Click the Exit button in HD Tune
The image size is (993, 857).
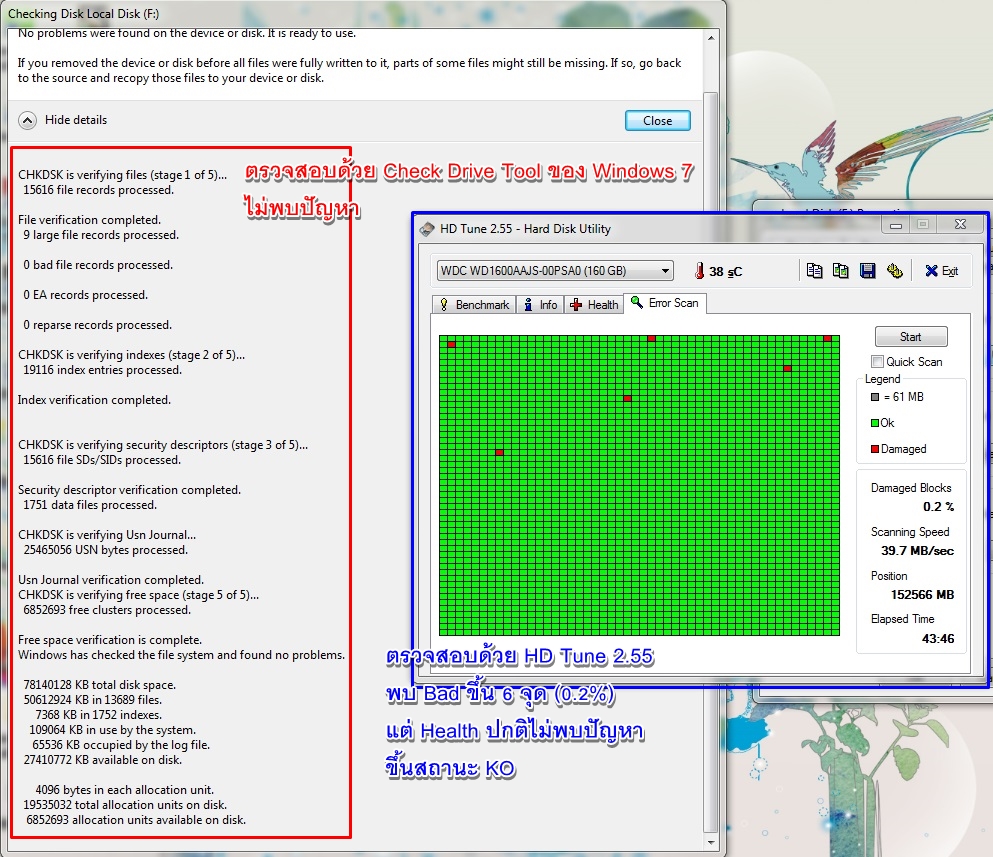(x=941, y=271)
